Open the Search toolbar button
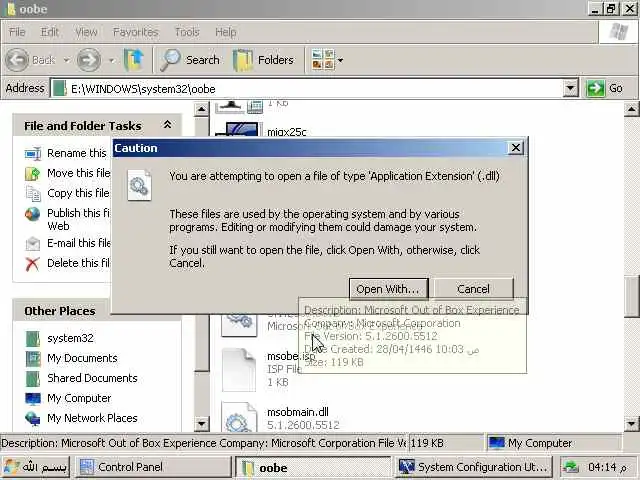This screenshot has height=480, width=640. pos(191,60)
